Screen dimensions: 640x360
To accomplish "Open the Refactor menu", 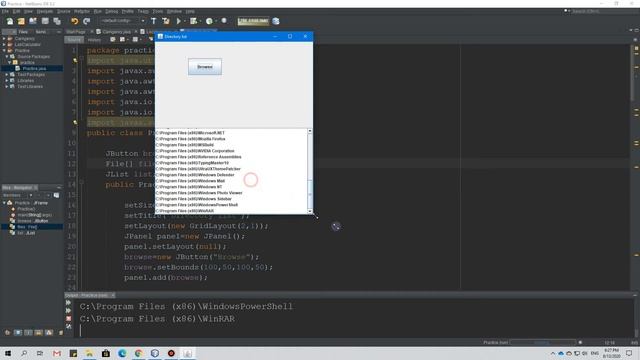I will [82, 11].
